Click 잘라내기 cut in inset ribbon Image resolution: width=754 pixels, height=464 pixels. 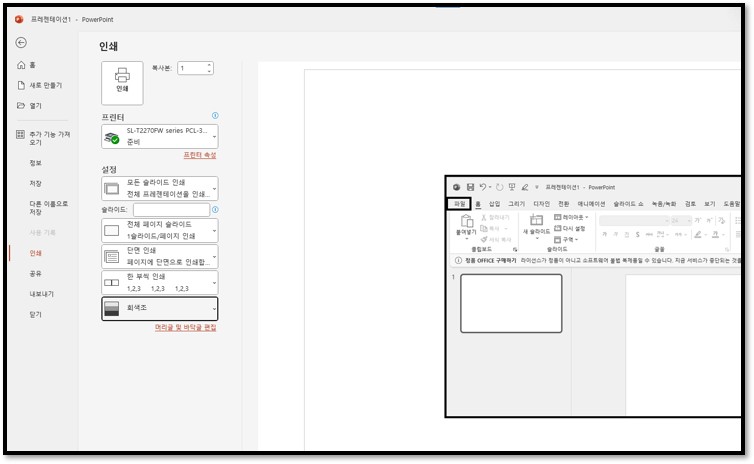[495, 218]
